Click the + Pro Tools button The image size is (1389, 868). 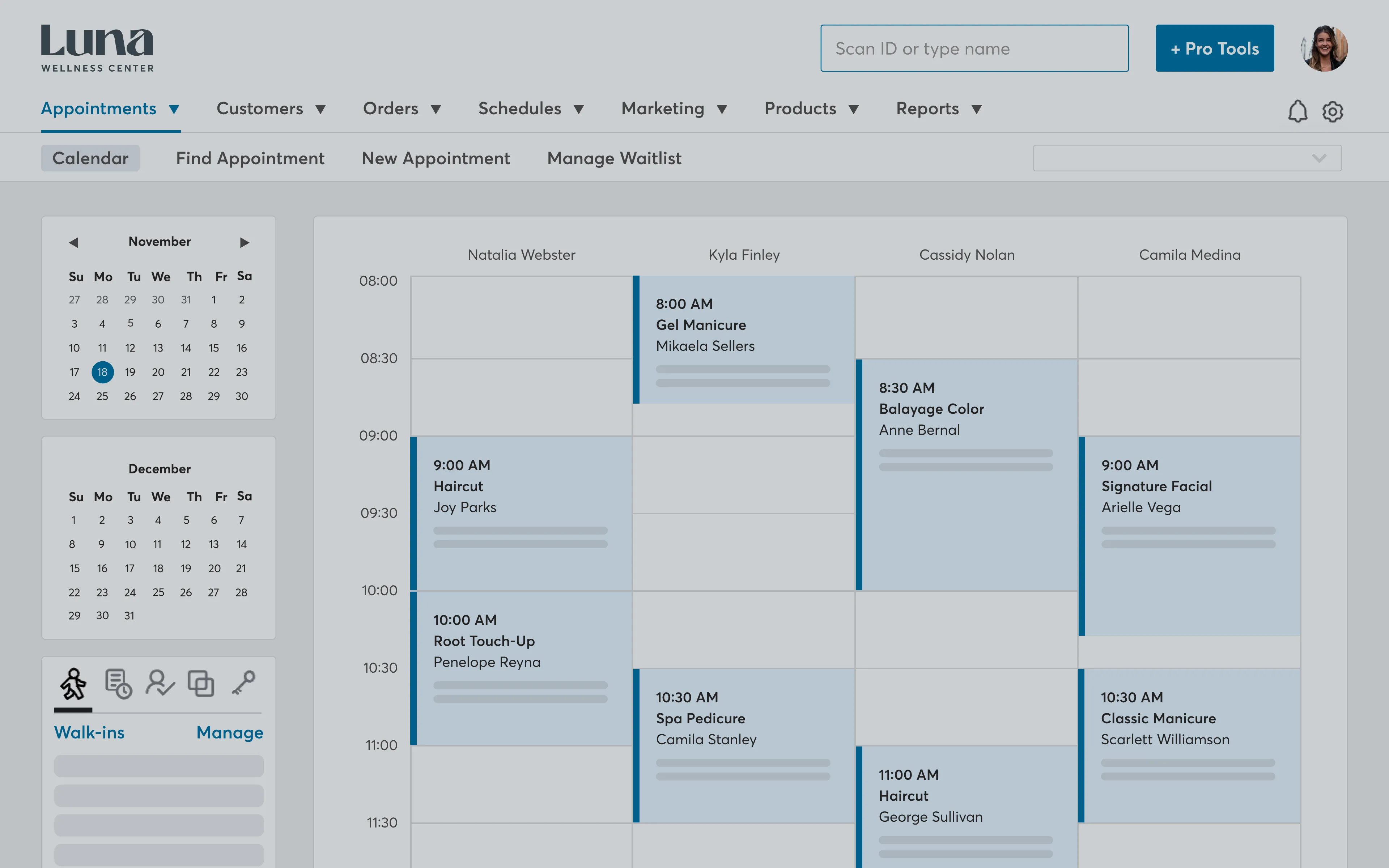(x=1215, y=49)
